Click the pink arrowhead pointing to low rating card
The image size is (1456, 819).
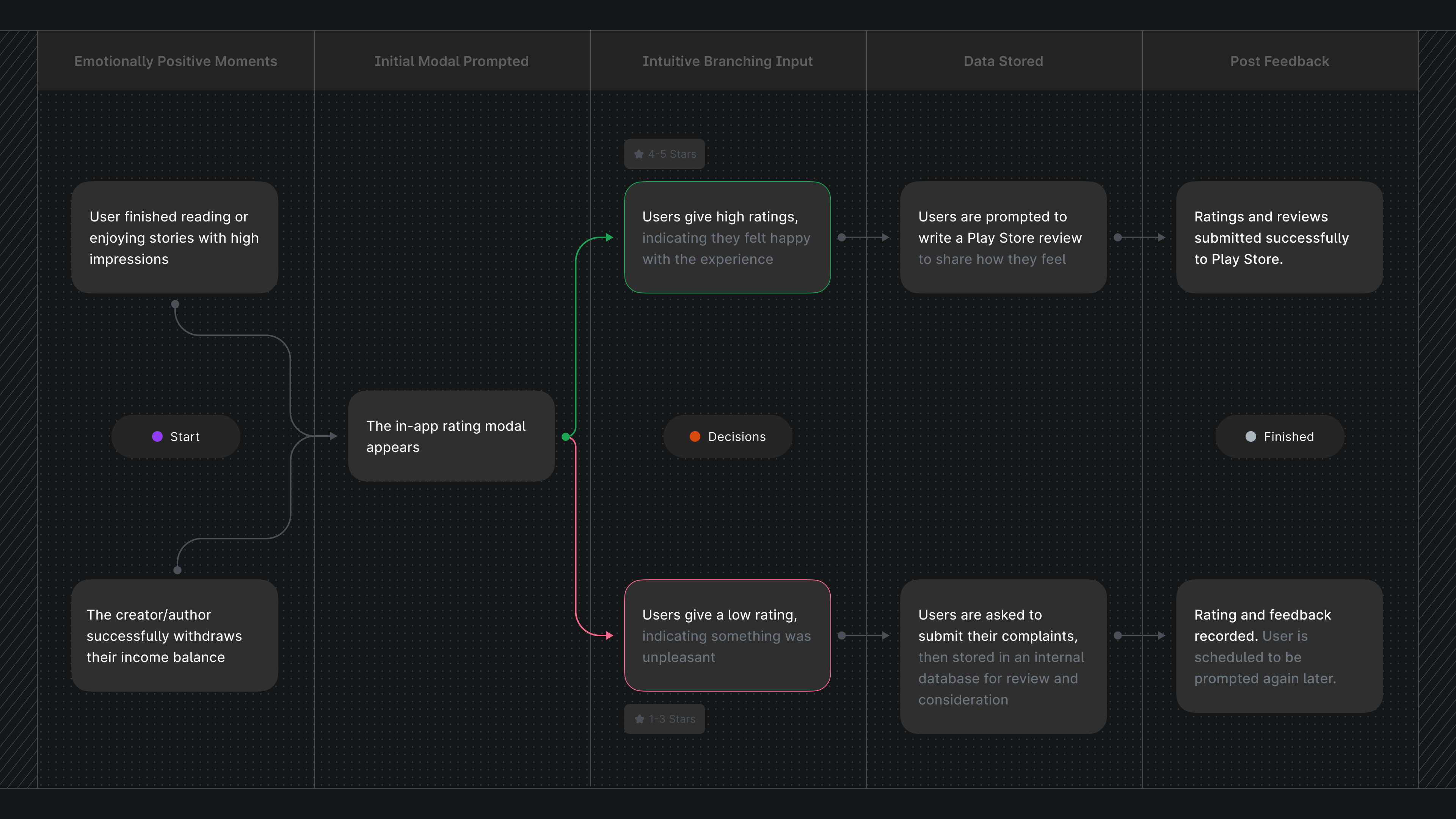pos(609,635)
